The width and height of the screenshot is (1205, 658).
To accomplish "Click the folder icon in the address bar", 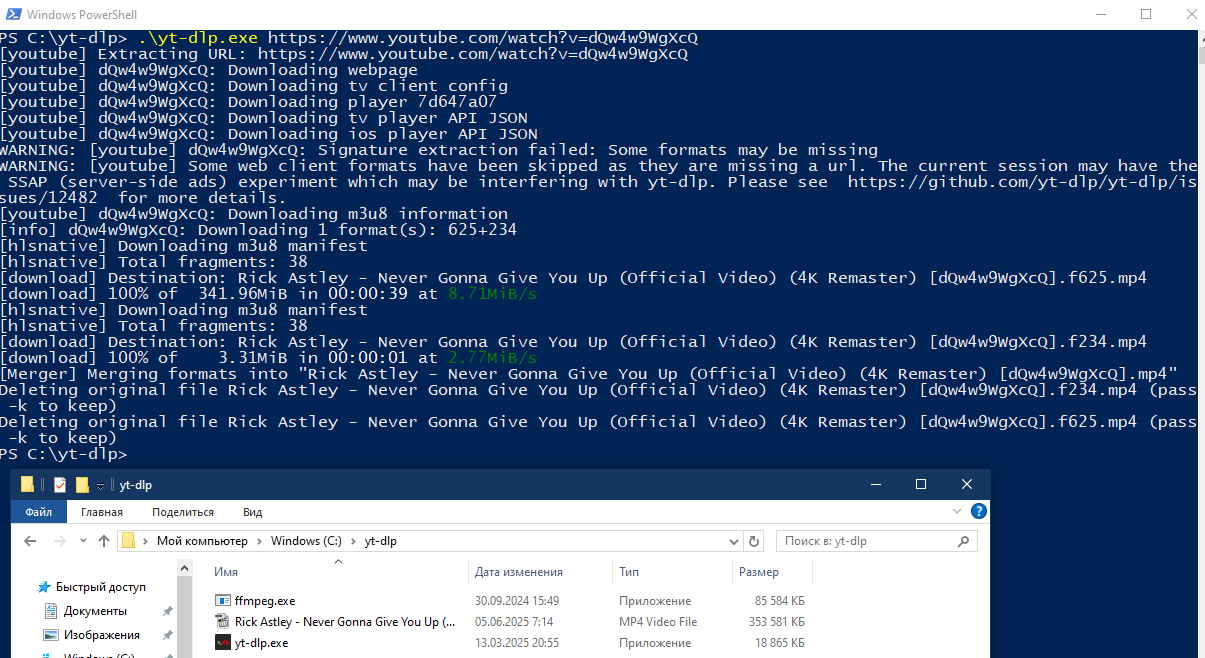I will pyautogui.click(x=128, y=541).
